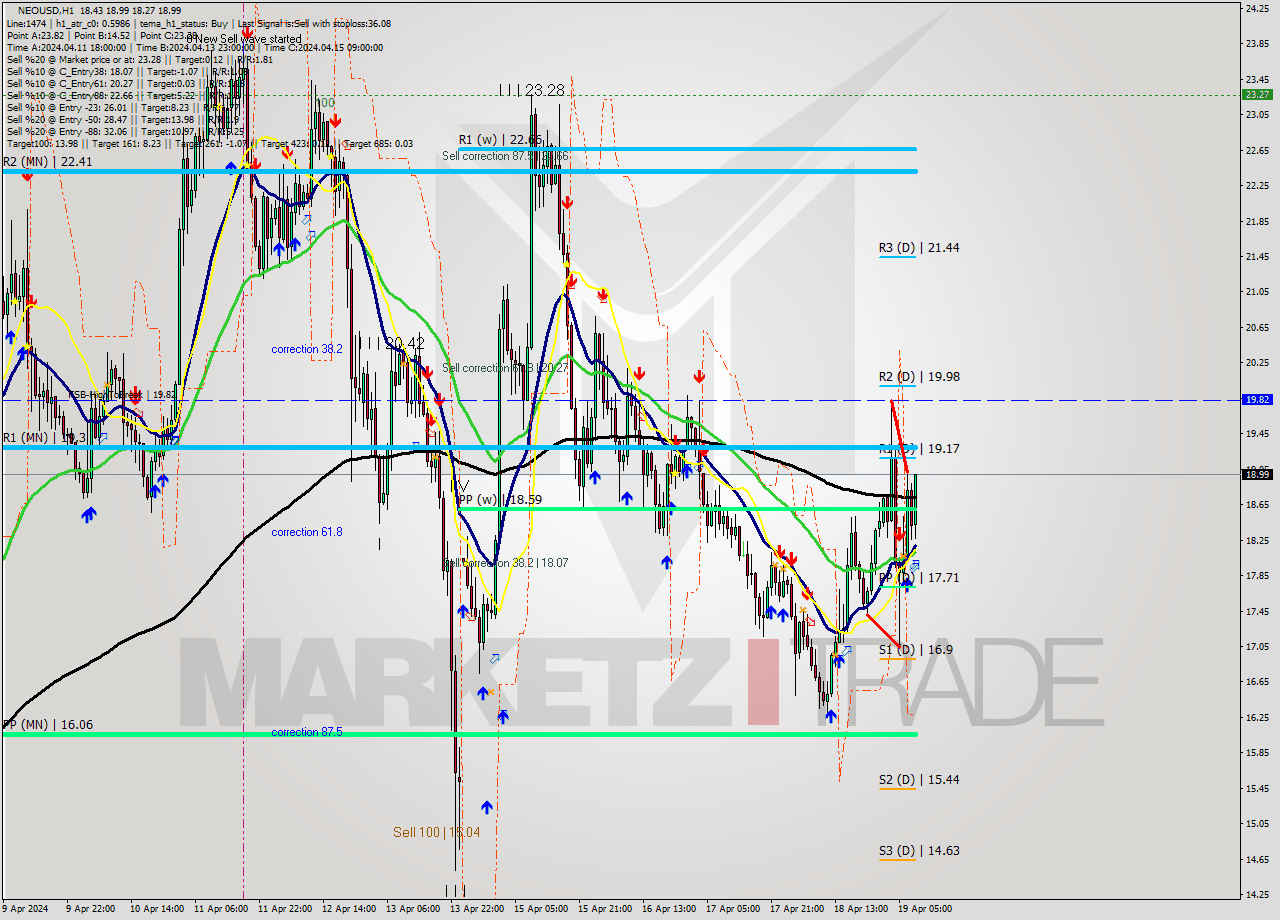The height and width of the screenshot is (920, 1280).
Task: Click the 'Sell 100 | 16.04' label
Action: pos(436,832)
